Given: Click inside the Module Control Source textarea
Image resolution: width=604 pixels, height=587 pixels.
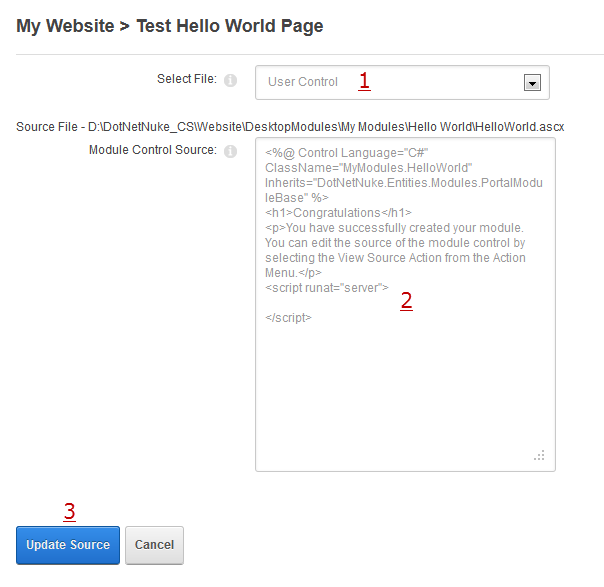Looking at the screenshot, I should click(405, 304).
